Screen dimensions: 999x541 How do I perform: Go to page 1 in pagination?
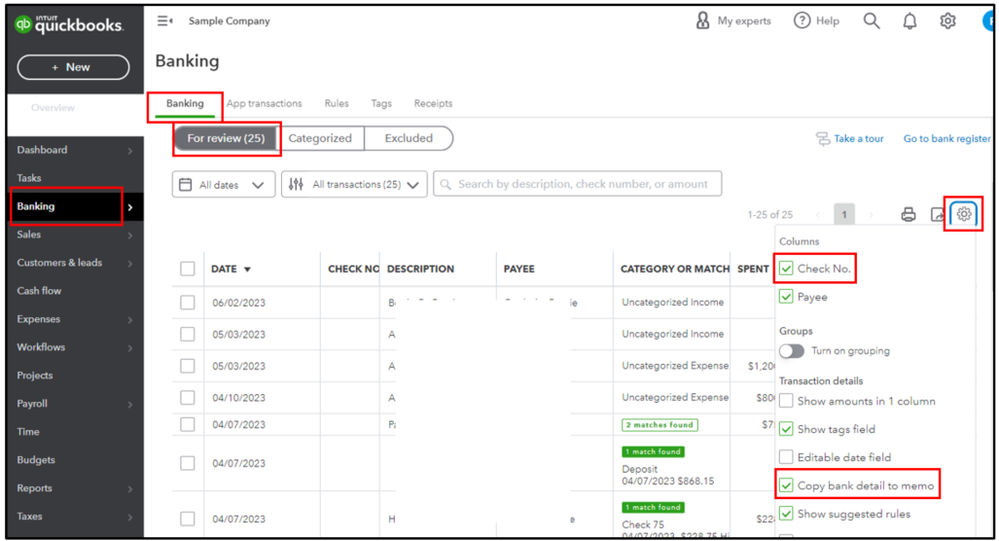click(x=844, y=215)
